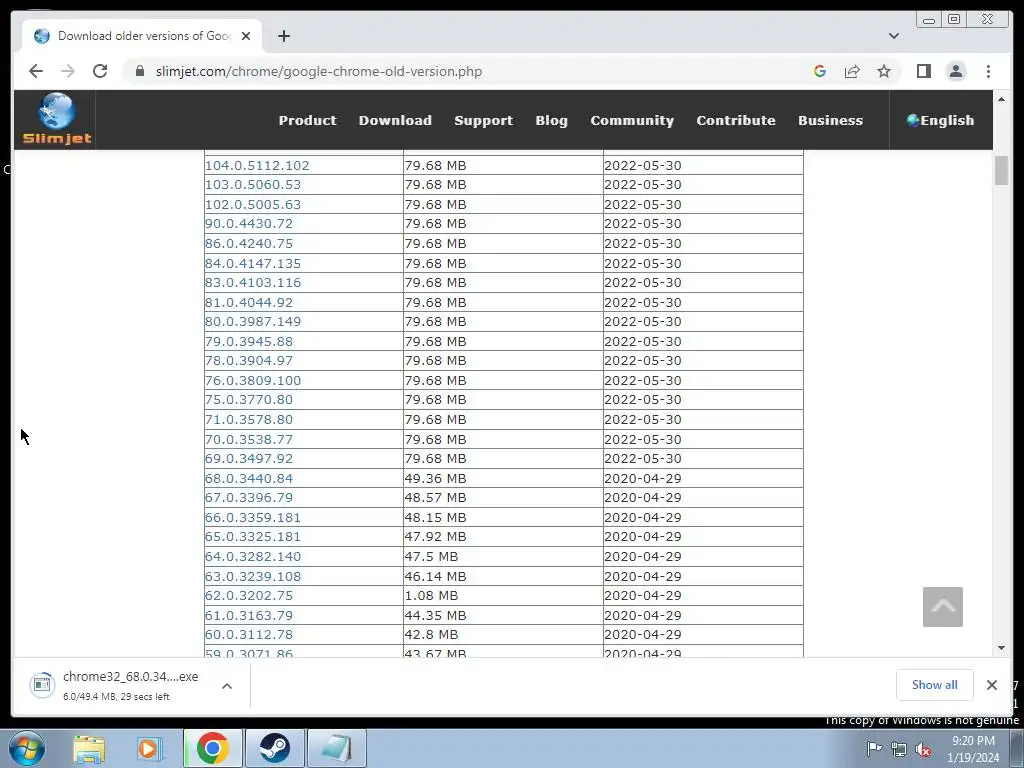Expand the tab search chevron
1024x768 pixels.
pyautogui.click(x=893, y=36)
